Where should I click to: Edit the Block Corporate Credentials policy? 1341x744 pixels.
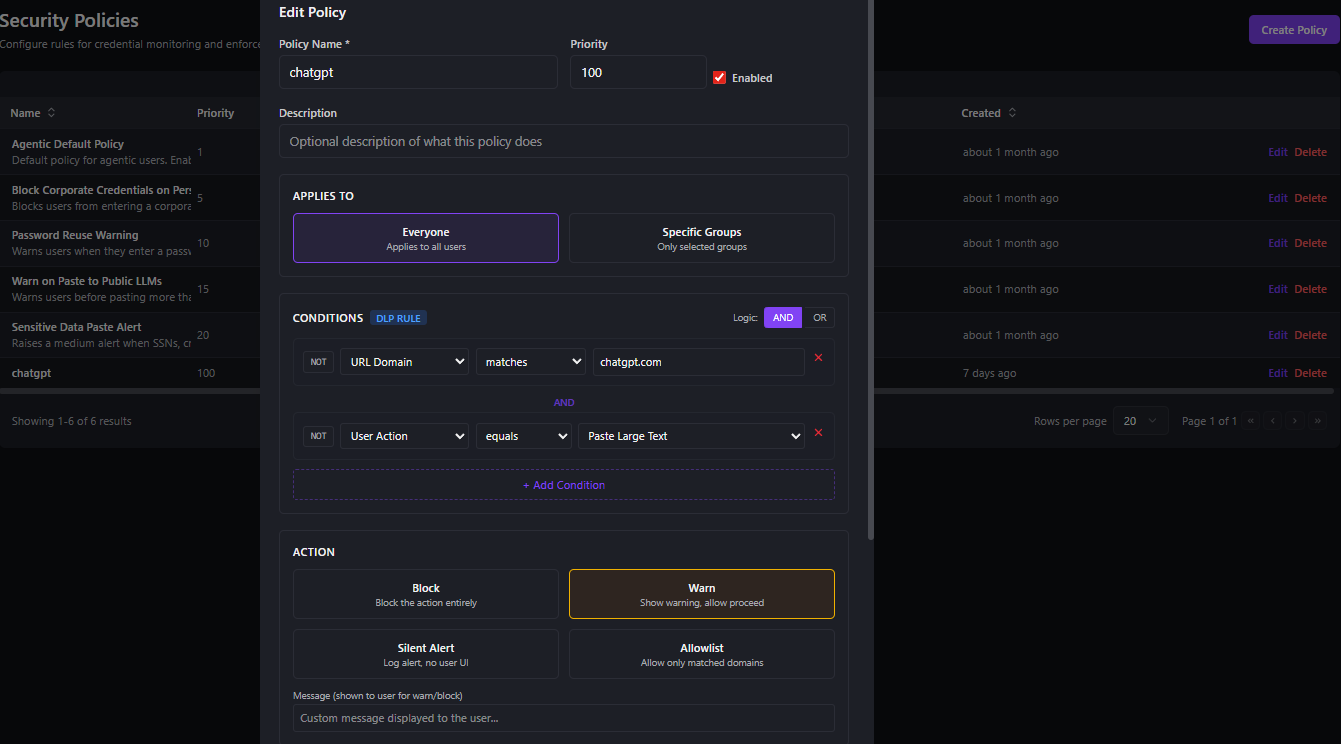[1278, 198]
